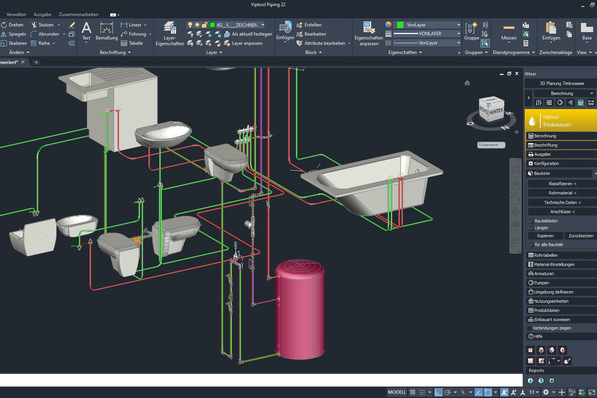Click the green VonLayer color swatch

(400, 25)
